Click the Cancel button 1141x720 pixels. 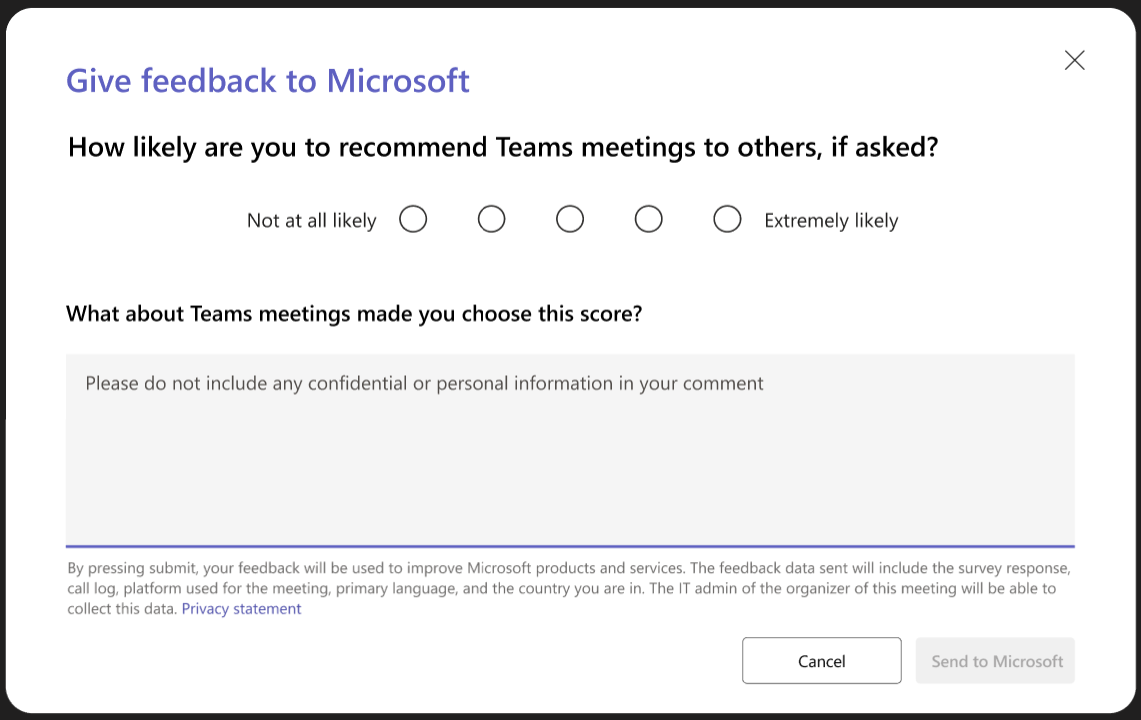(821, 660)
